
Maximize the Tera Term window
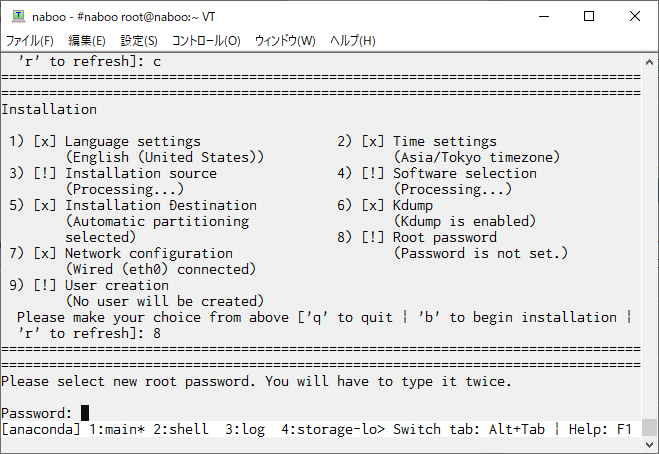click(589, 16)
